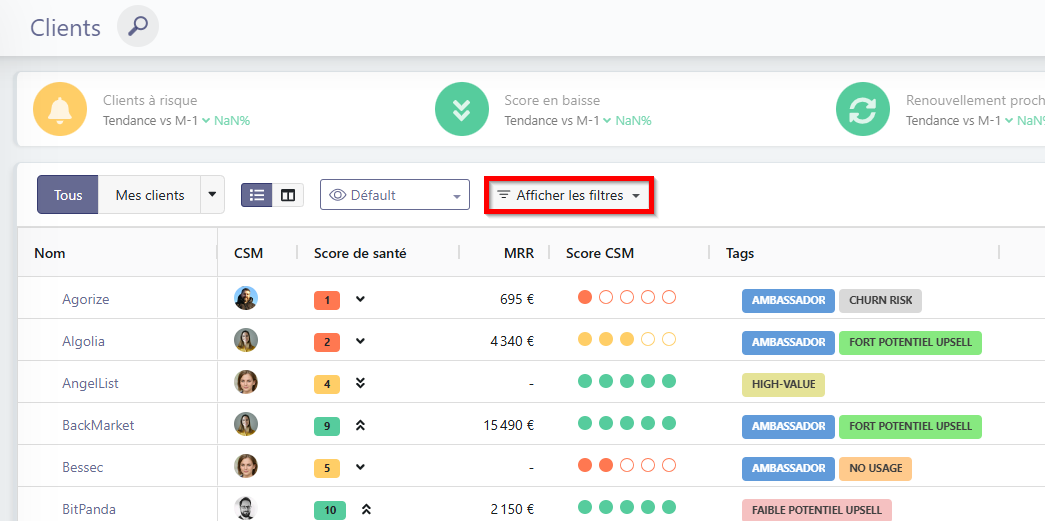Click health score badge 2 for Algolia
This screenshot has width=1045, height=521.
click(327, 342)
